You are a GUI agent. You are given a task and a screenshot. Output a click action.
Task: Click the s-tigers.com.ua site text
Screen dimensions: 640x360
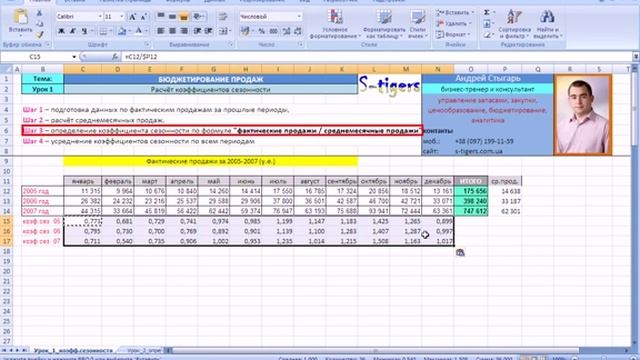(x=479, y=151)
